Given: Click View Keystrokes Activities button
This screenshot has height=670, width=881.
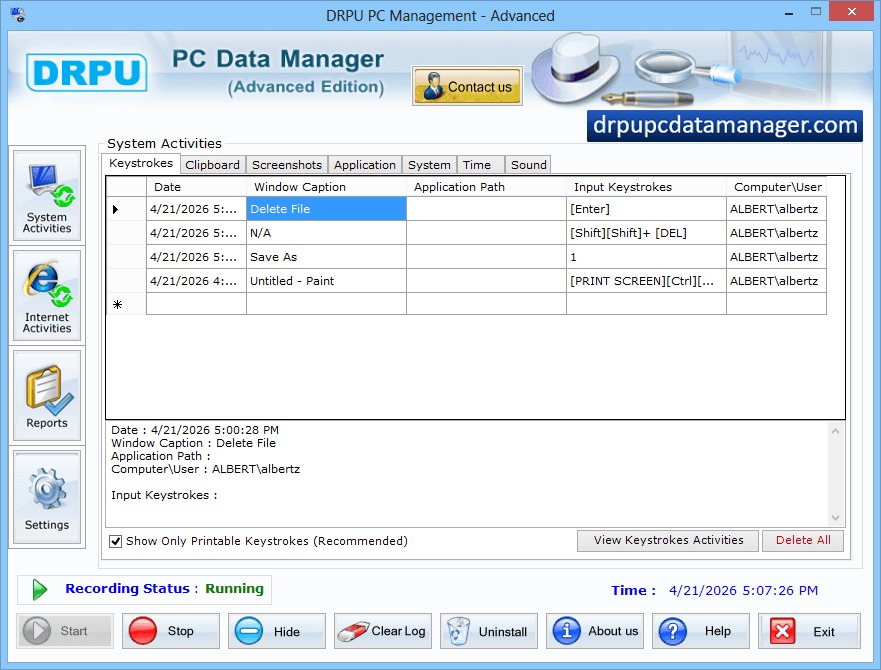Looking at the screenshot, I should pyautogui.click(x=668, y=541).
